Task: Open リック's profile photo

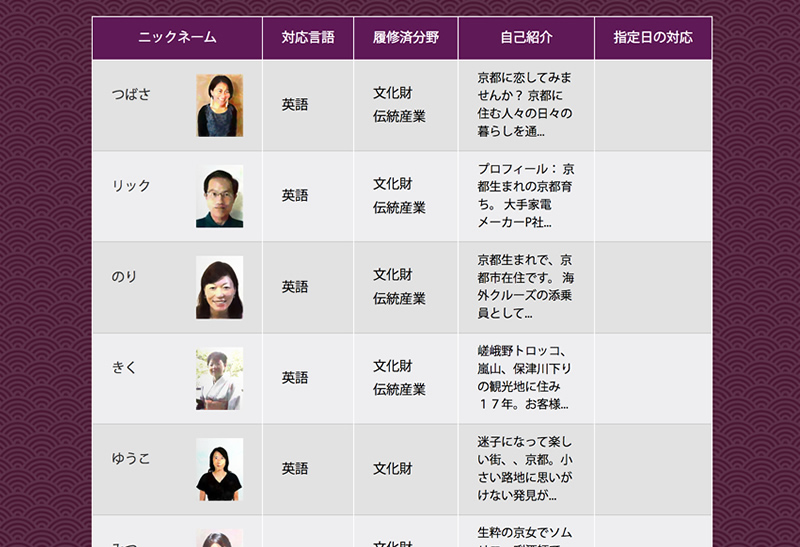Action: click(219, 196)
